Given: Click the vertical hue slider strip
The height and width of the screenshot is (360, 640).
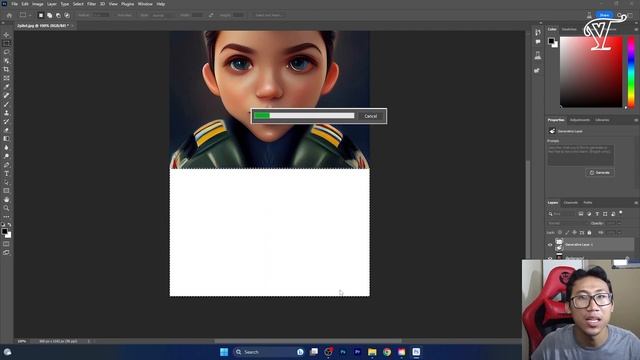Looking at the screenshot, I should tap(631, 72).
